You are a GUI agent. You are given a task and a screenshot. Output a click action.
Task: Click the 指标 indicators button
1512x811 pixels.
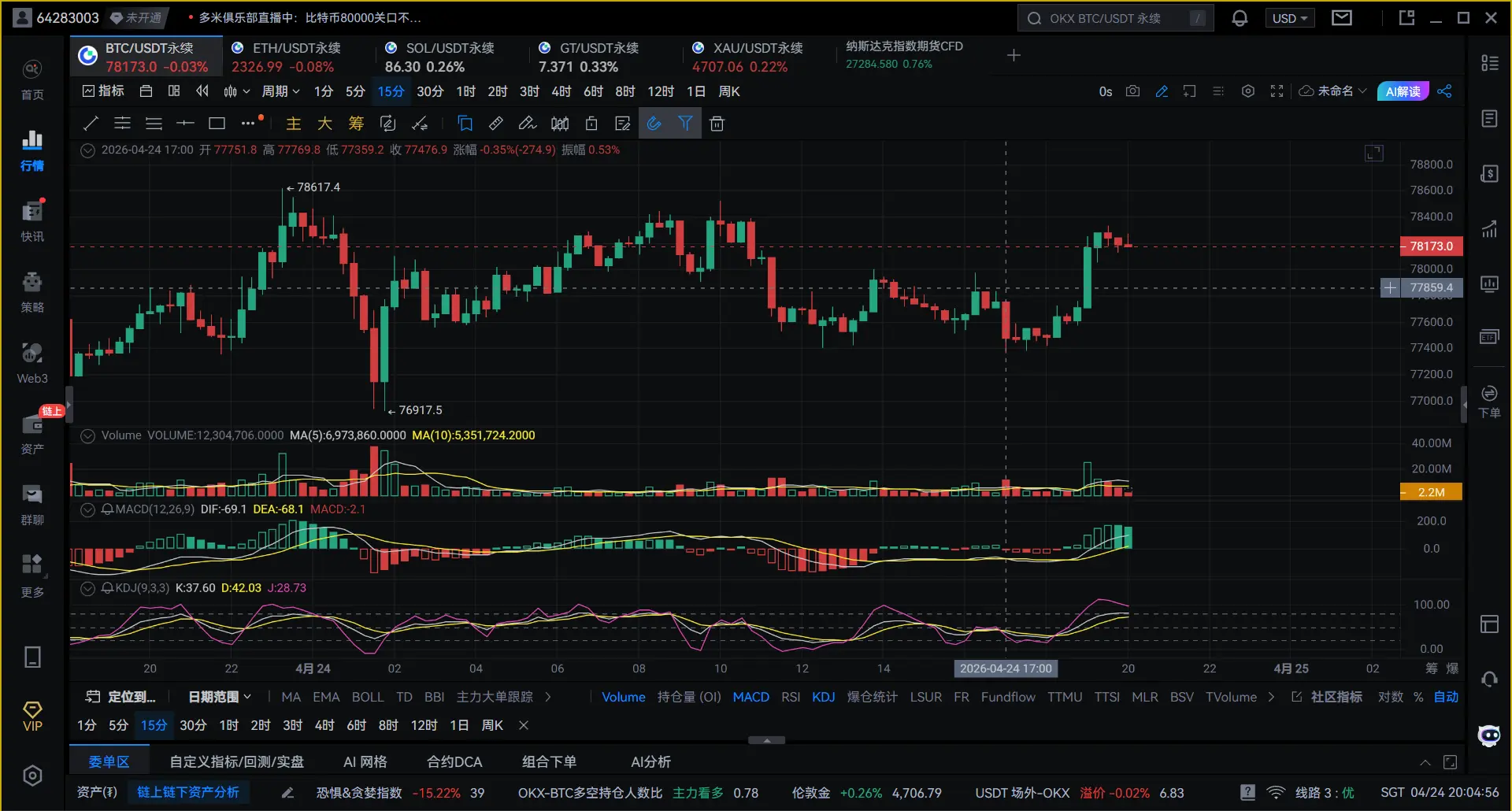click(x=103, y=91)
